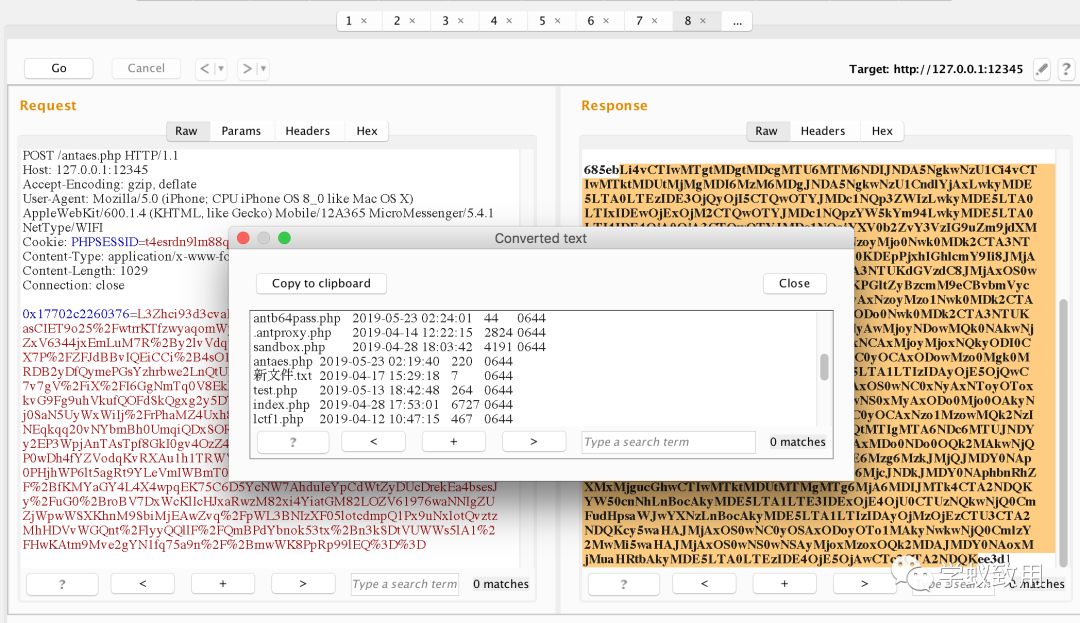Click antb64pass.php in converted text
This screenshot has width=1080, height=623.
pyautogui.click(x=297, y=318)
